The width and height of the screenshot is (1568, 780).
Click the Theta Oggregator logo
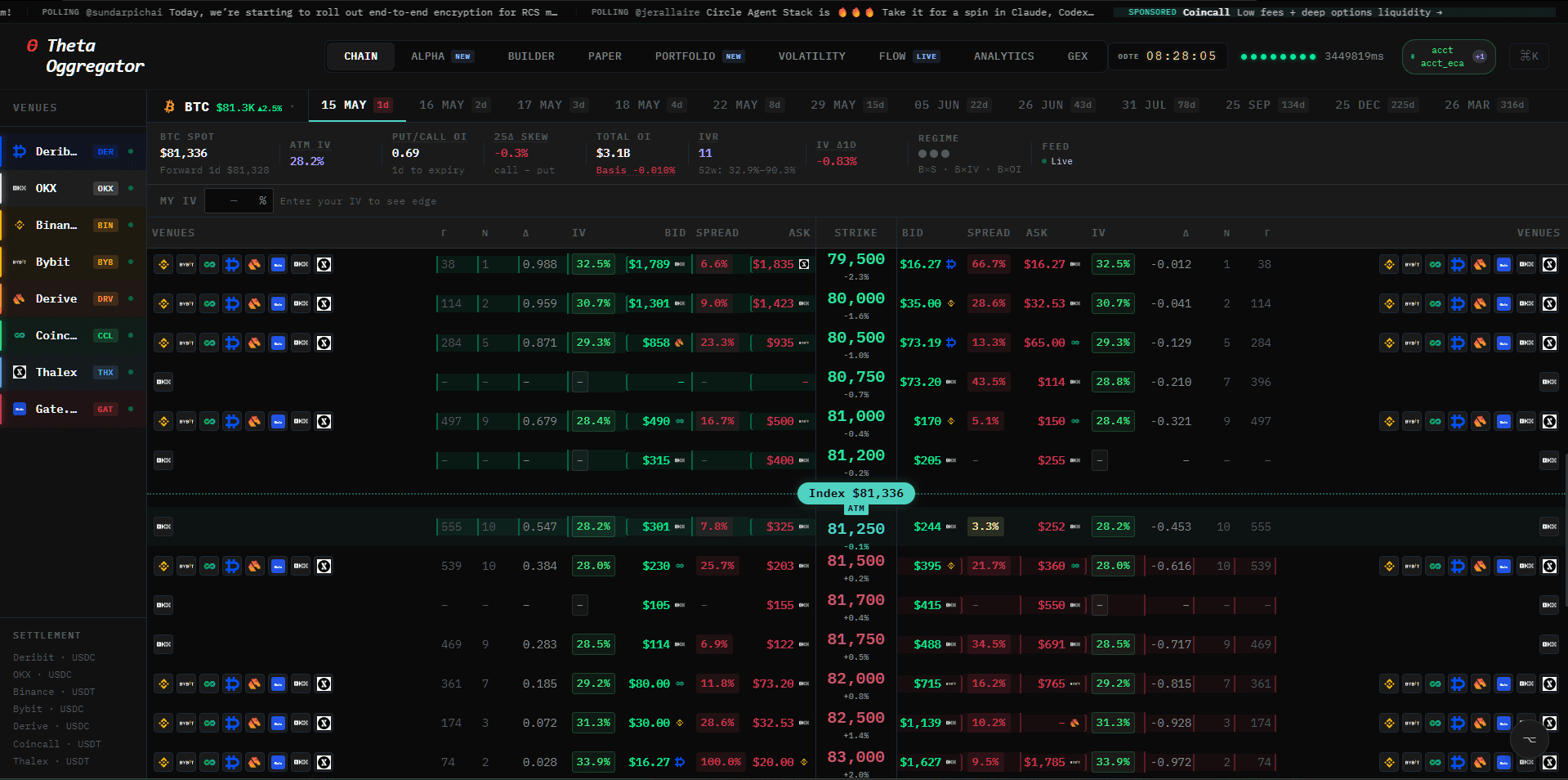[x=84, y=56]
